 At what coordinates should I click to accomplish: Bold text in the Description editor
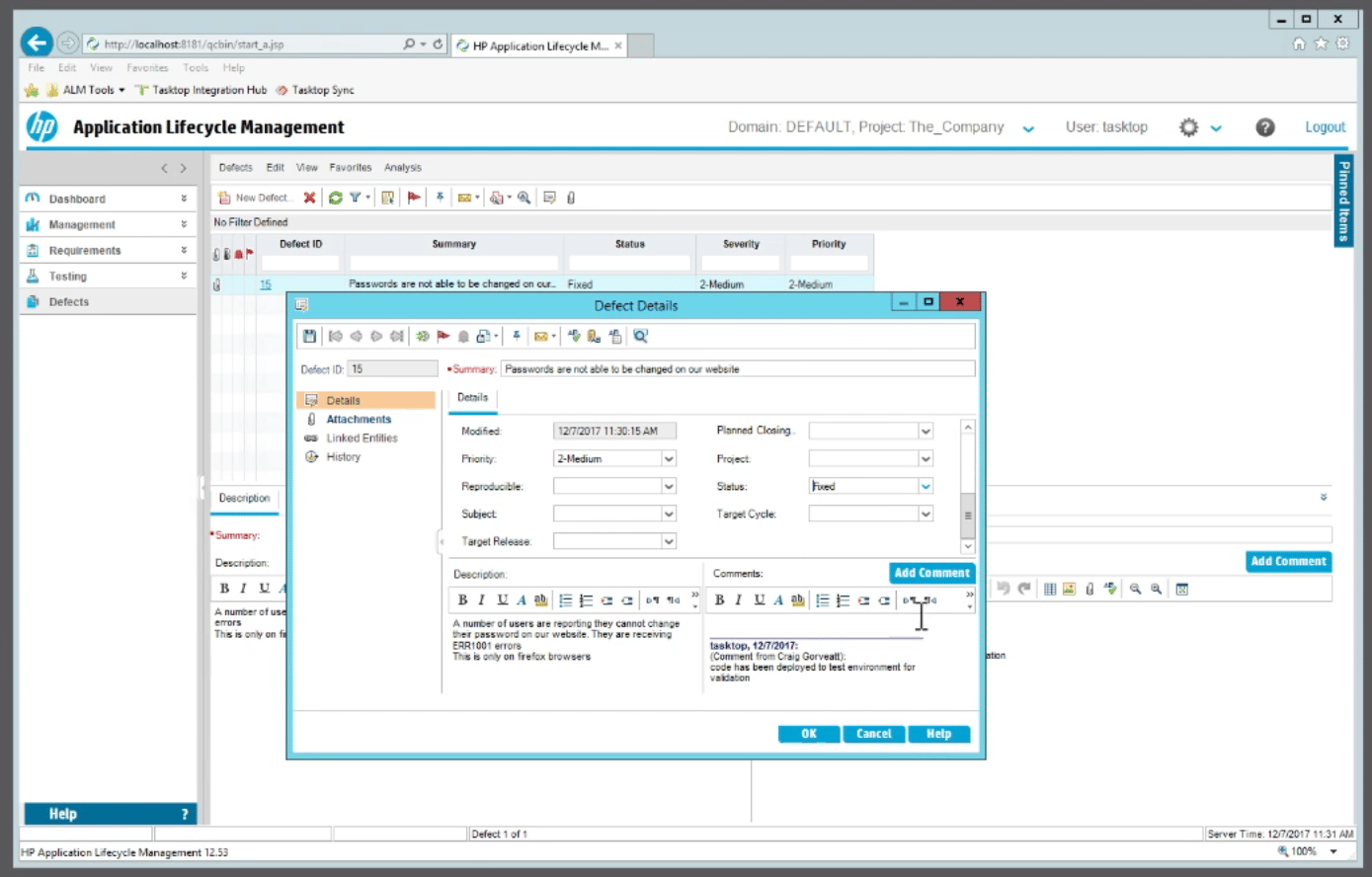(462, 599)
